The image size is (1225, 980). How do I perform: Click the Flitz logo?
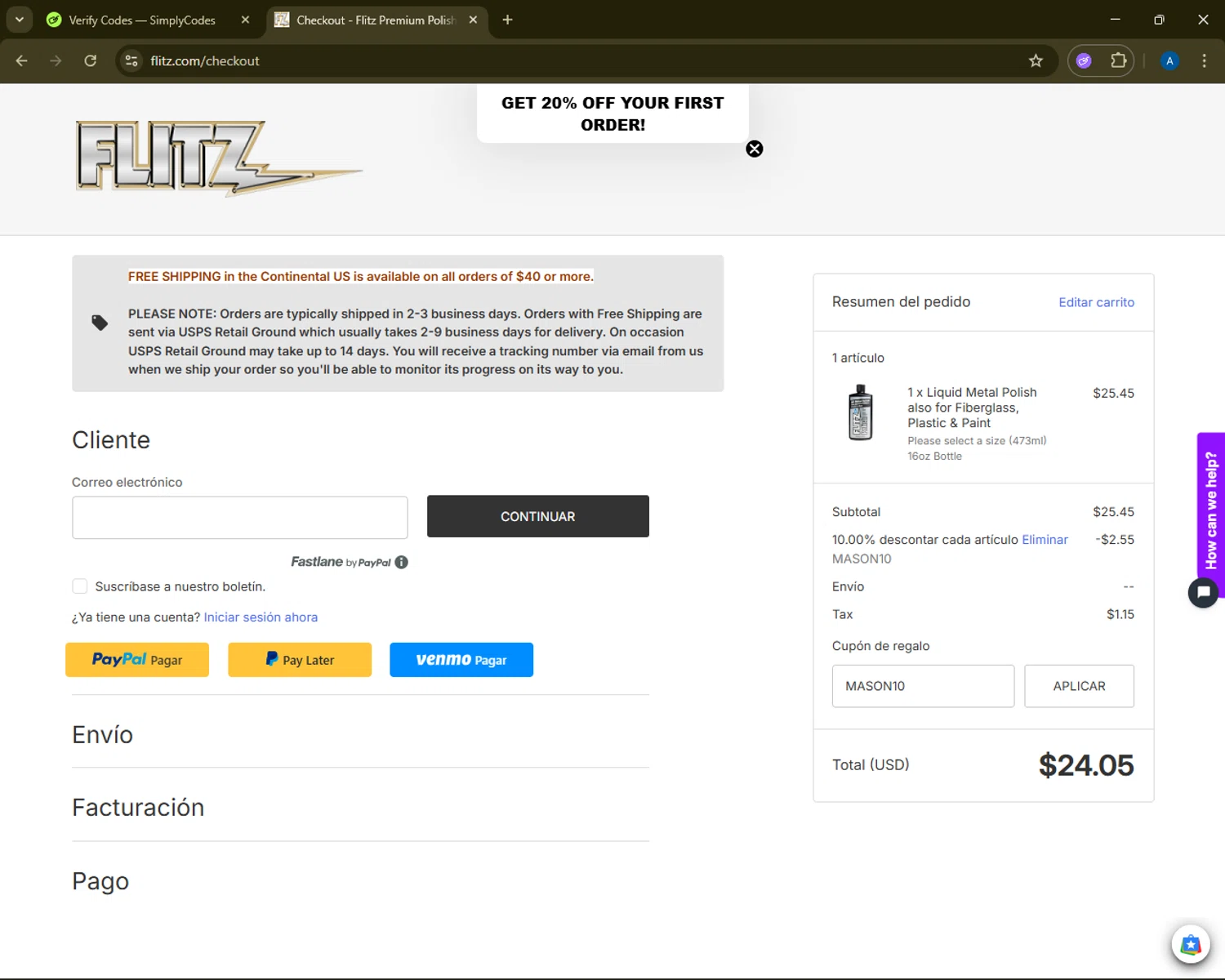pos(219,158)
